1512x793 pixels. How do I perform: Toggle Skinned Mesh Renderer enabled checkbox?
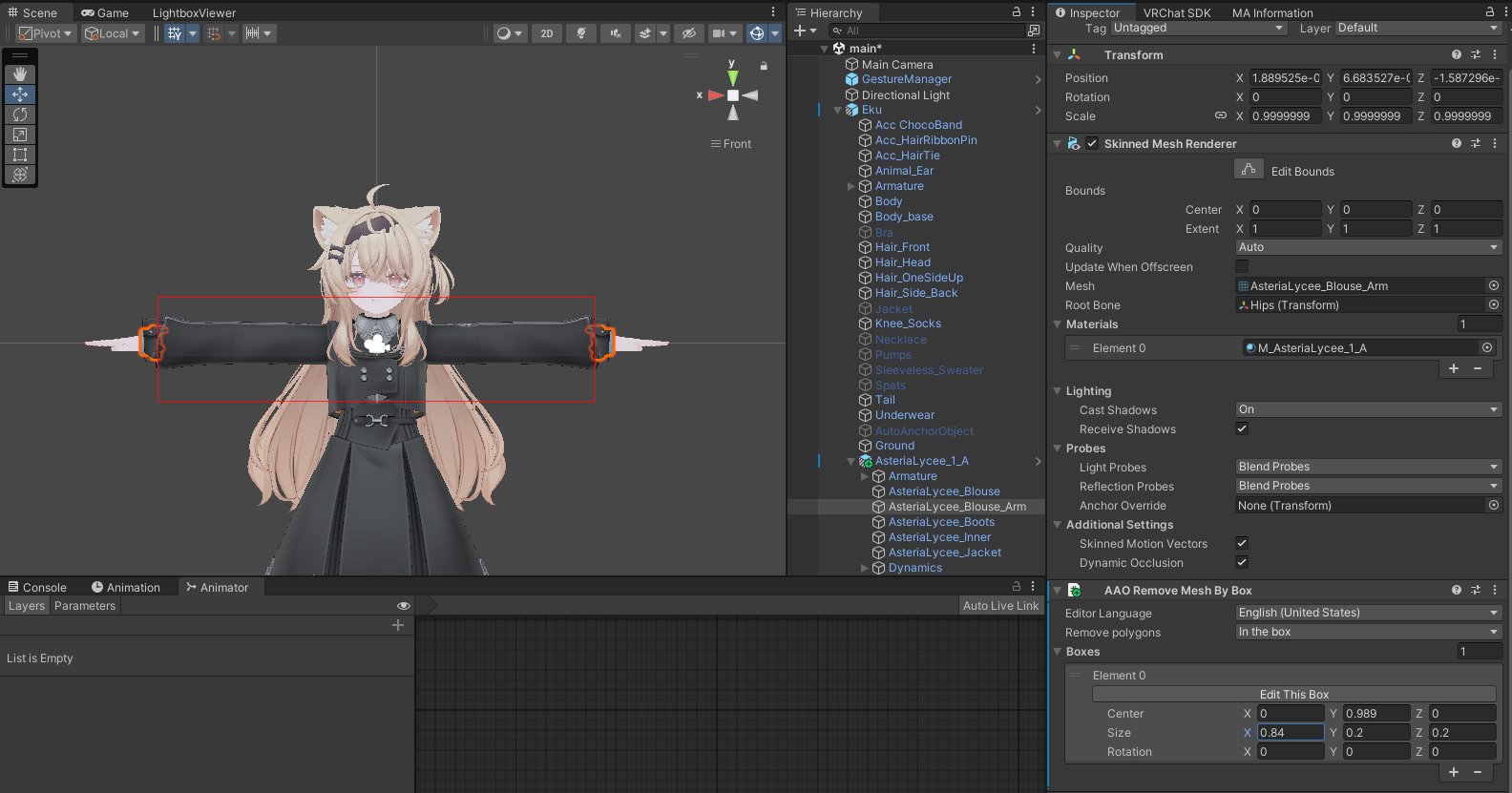1092,143
